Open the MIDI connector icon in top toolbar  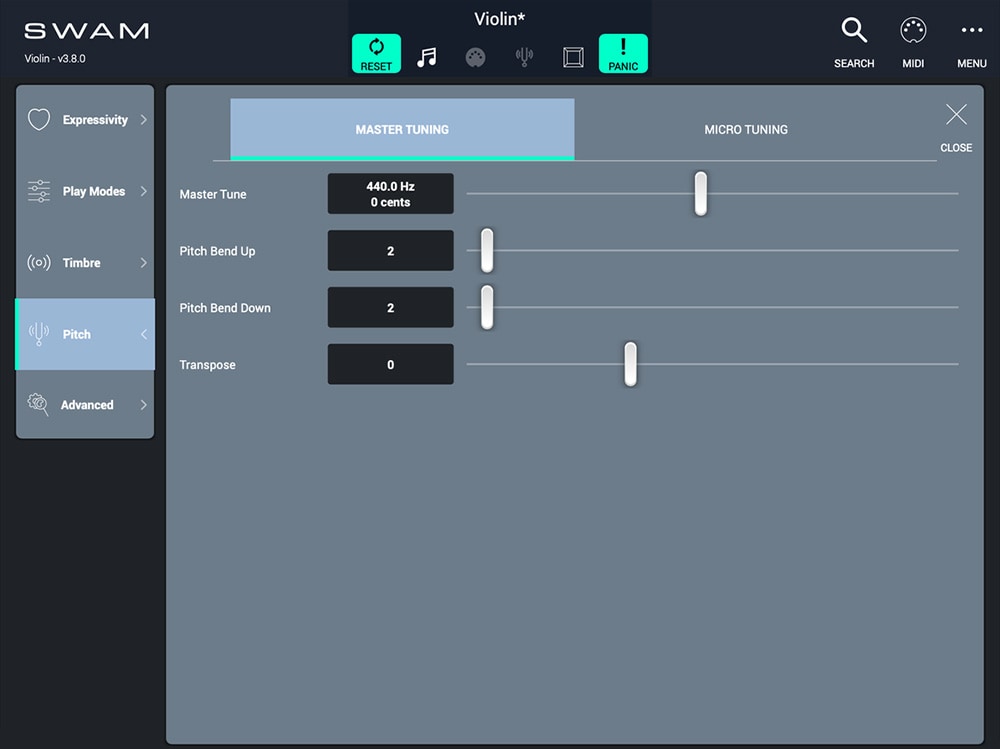475,57
